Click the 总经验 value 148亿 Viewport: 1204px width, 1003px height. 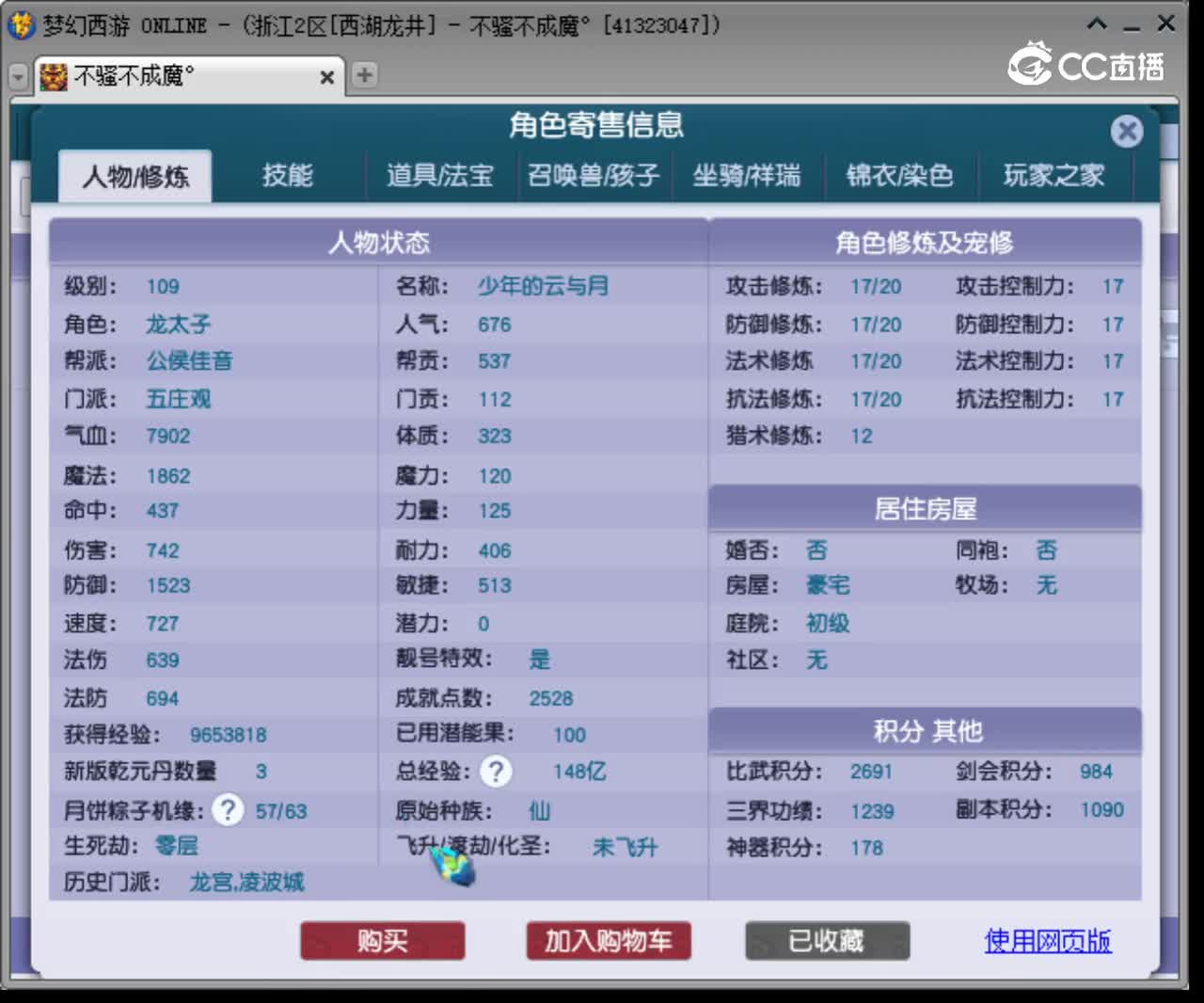579,772
